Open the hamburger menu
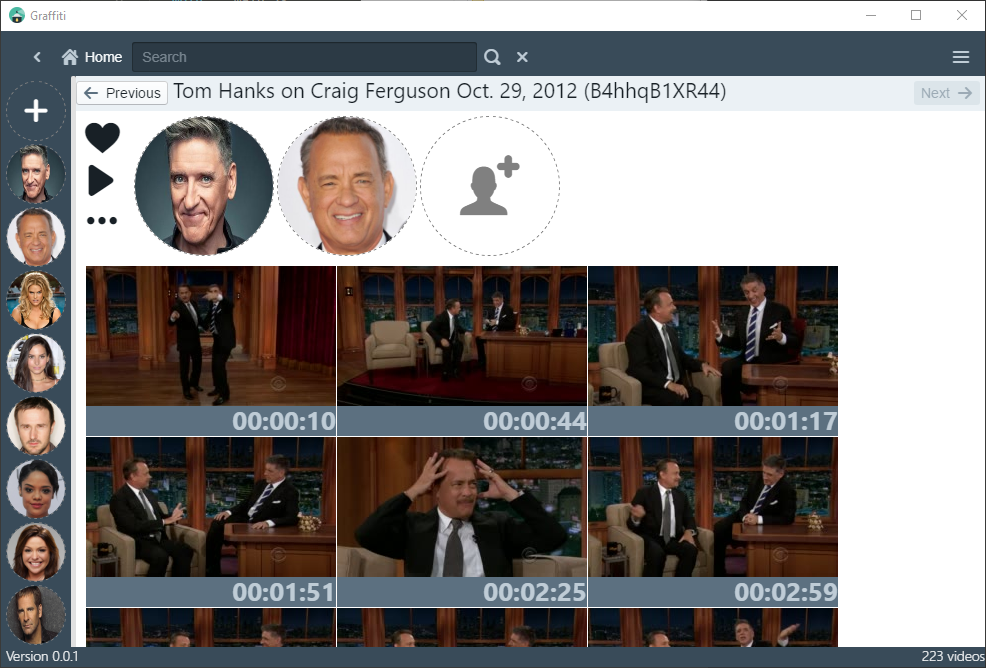Viewport: 986px width, 668px height. pyautogui.click(x=960, y=57)
